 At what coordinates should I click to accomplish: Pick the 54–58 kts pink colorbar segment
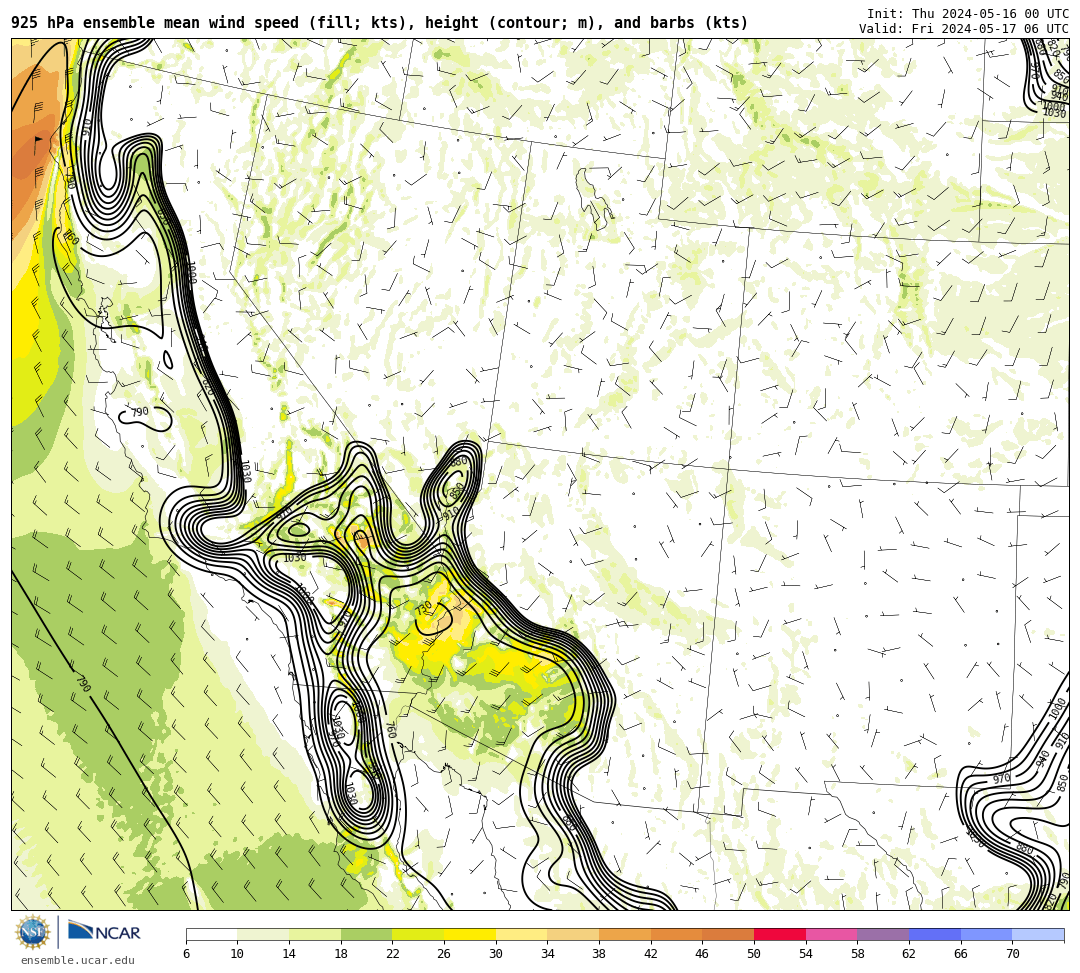[x=831, y=934]
